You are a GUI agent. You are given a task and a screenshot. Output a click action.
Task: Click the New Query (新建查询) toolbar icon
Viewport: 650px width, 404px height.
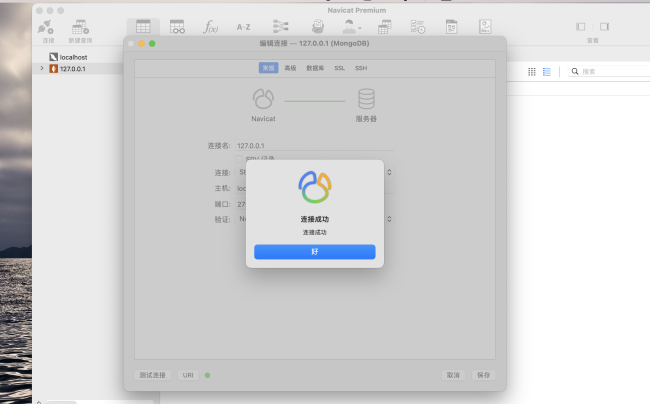pyautogui.click(x=80, y=27)
